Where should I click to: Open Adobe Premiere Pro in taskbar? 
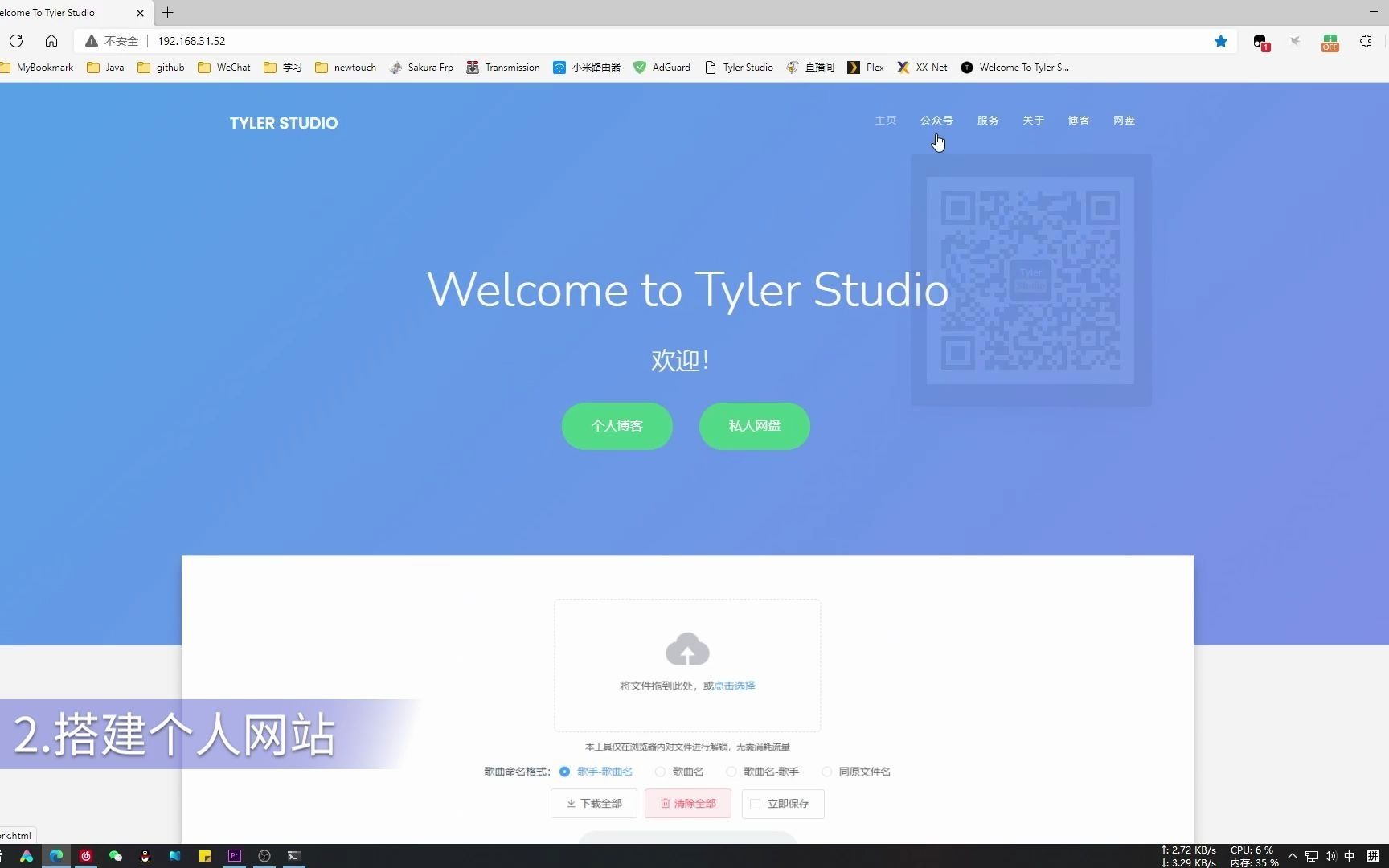(x=235, y=856)
